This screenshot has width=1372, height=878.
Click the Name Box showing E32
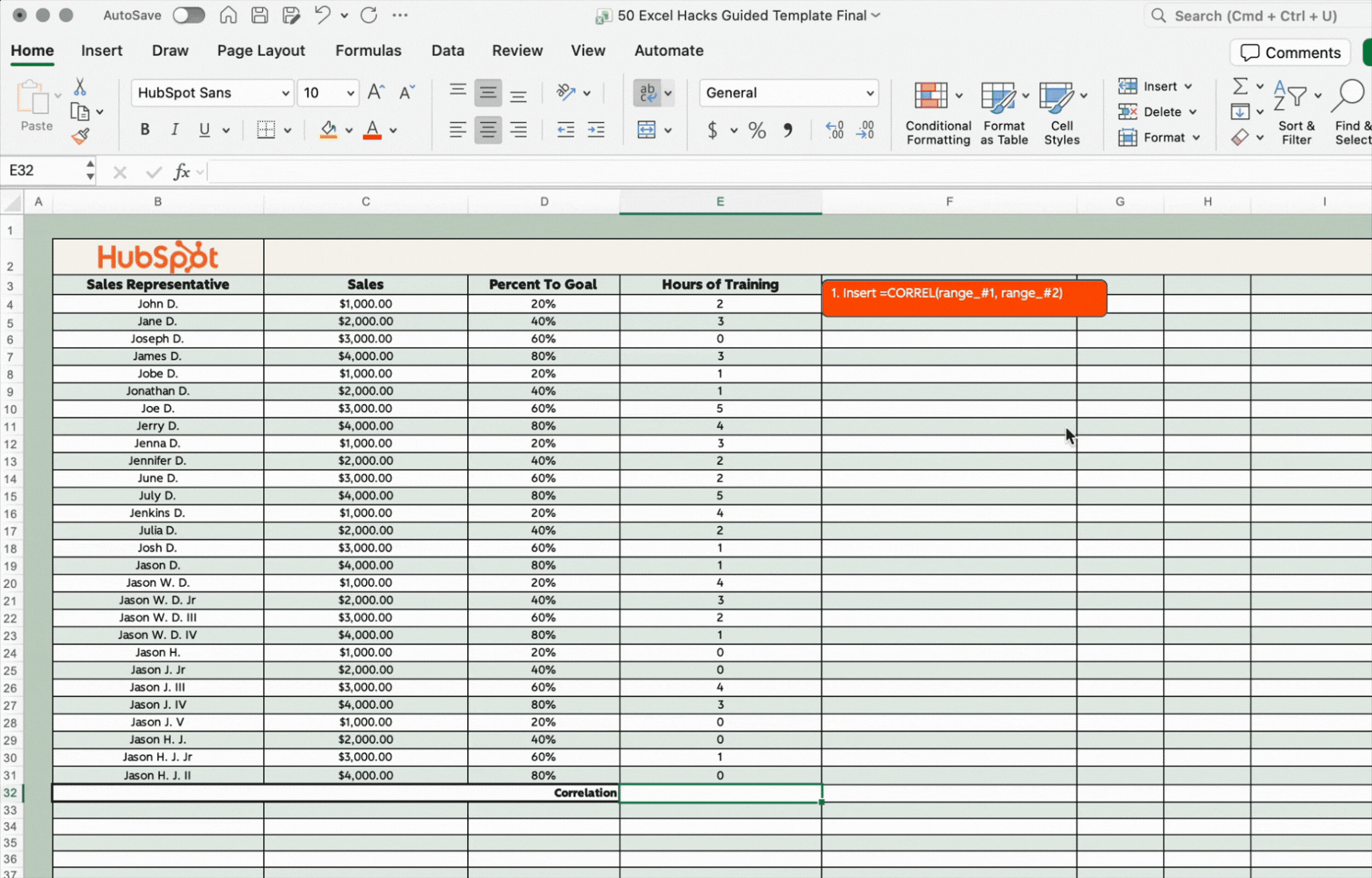point(43,171)
